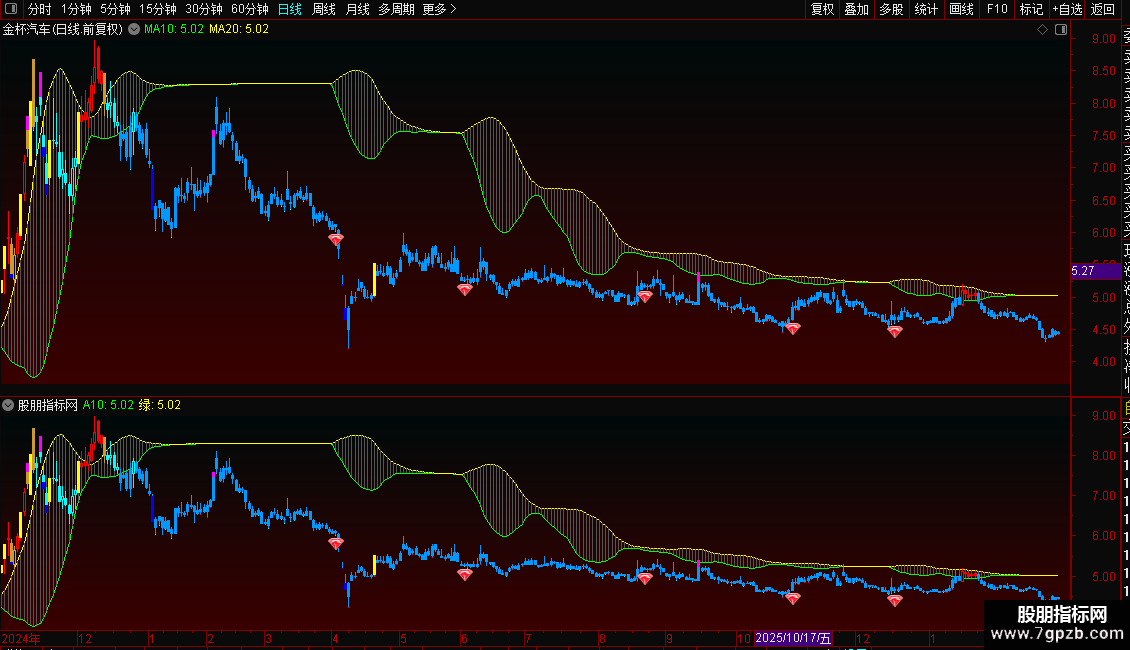Click the 6.50 price axis label
The width and height of the screenshot is (1130, 650).
click(1103, 200)
